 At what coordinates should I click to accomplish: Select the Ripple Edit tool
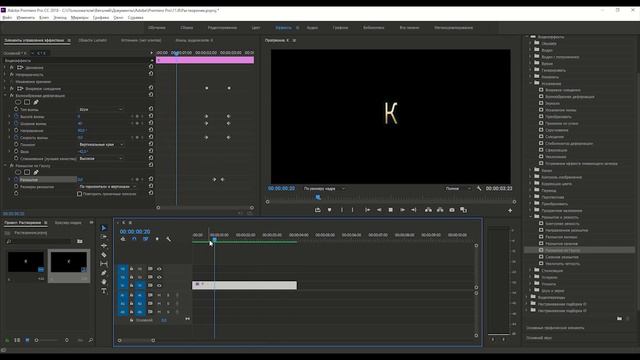coord(104,246)
